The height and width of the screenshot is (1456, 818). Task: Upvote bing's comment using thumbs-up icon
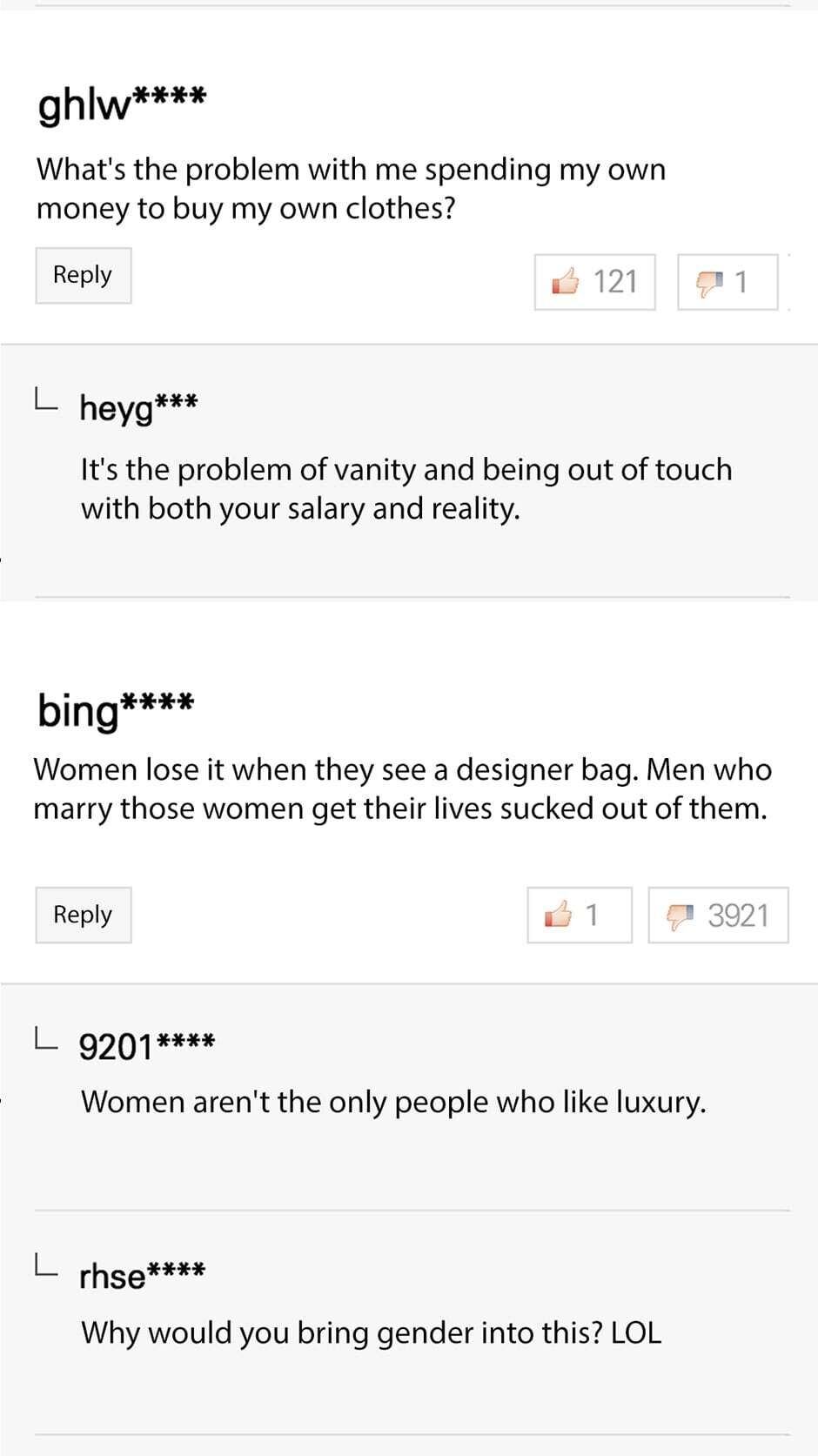[558, 915]
